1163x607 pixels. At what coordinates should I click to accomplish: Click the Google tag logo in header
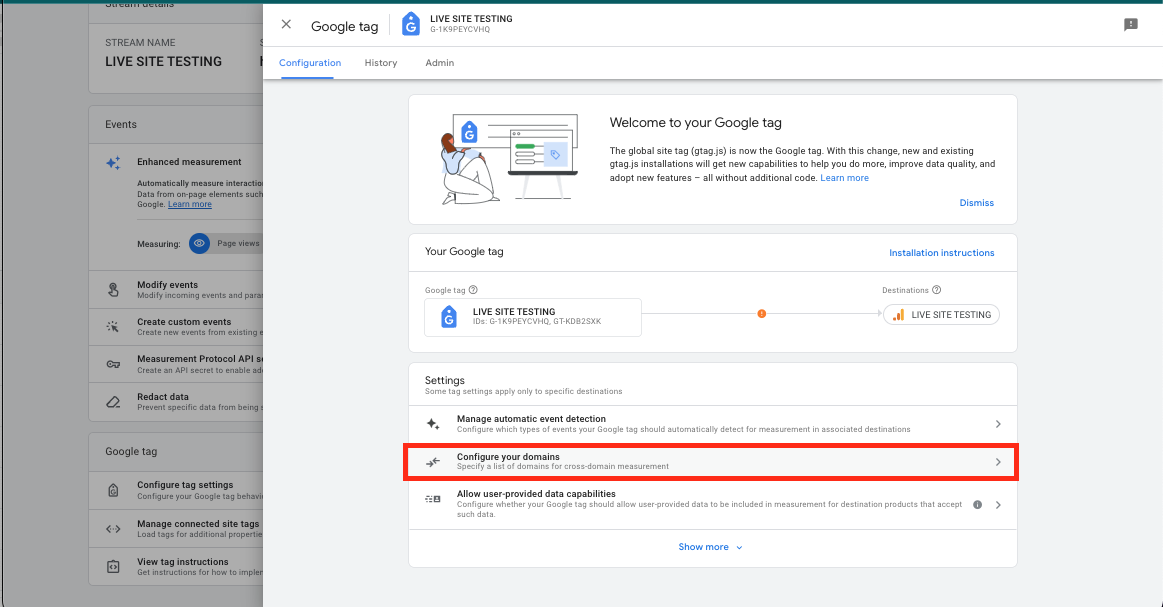point(410,24)
